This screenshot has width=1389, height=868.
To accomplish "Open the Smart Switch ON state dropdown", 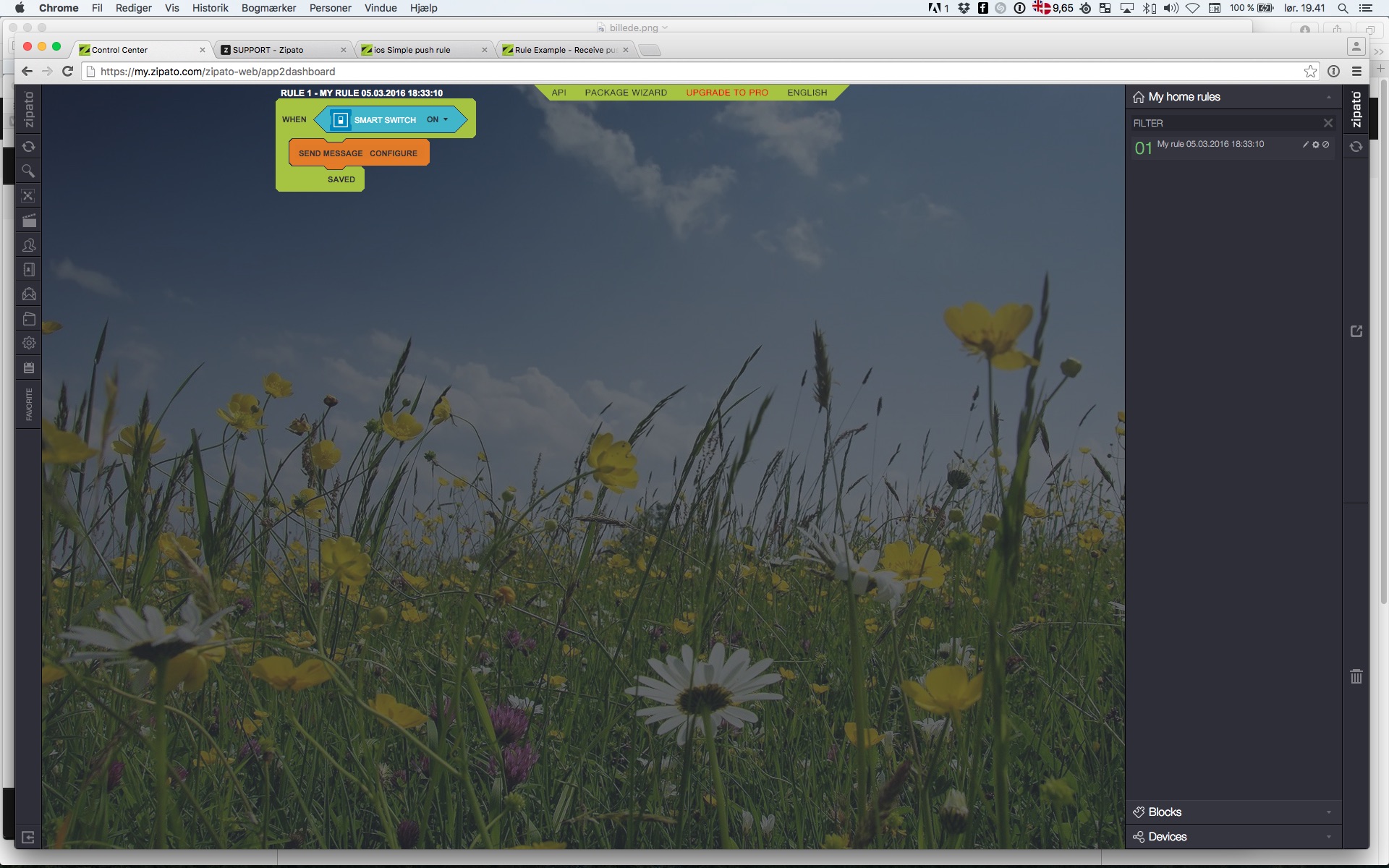I will click(x=438, y=119).
